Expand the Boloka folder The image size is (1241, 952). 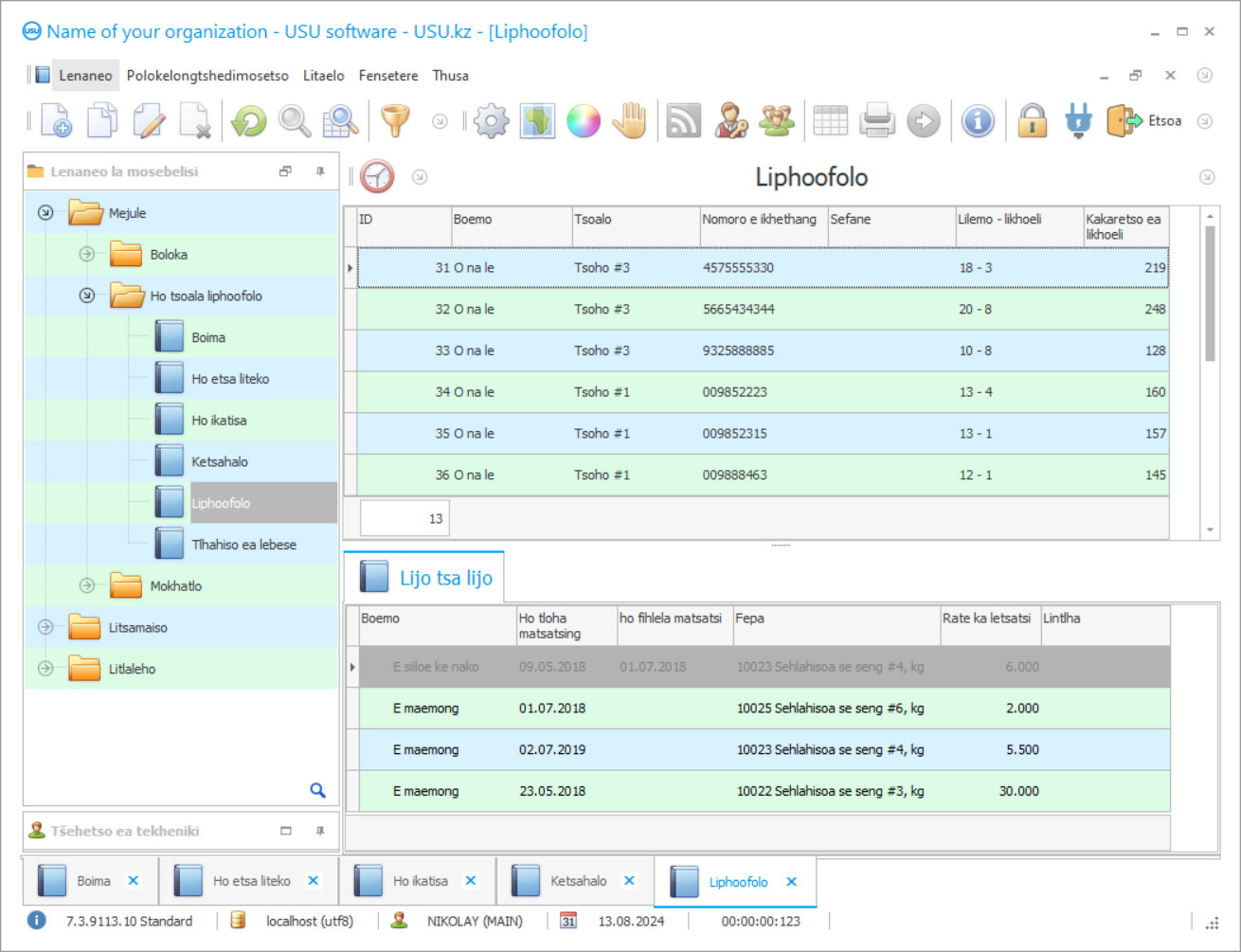click(x=87, y=254)
